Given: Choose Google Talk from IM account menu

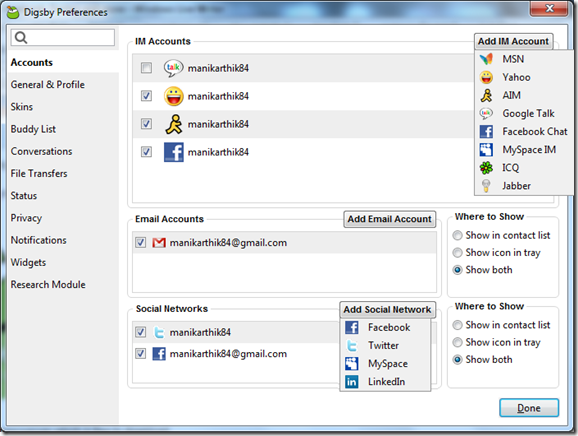Looking at the screenshot, I should 523,113.
